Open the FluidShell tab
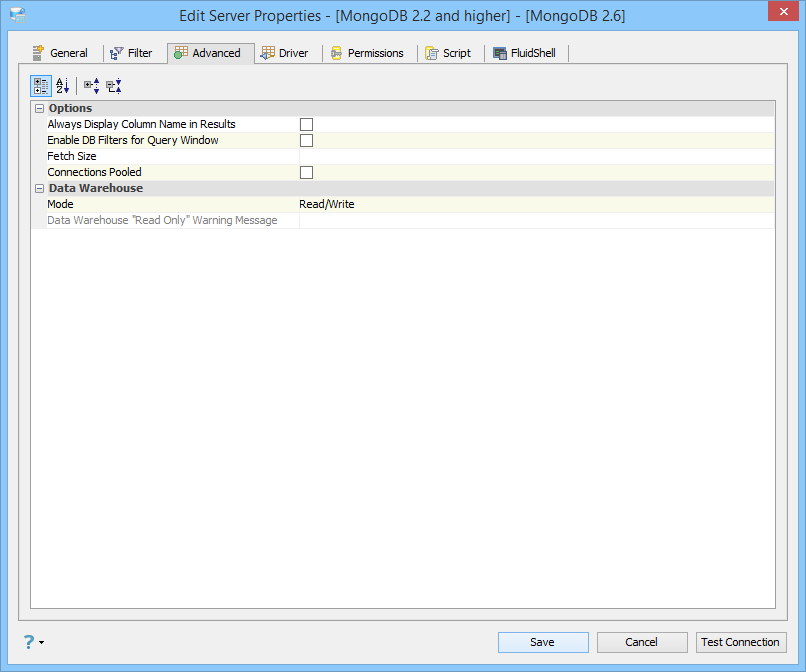806x672 pixels. pyautogui.click(x=525, y=53)
